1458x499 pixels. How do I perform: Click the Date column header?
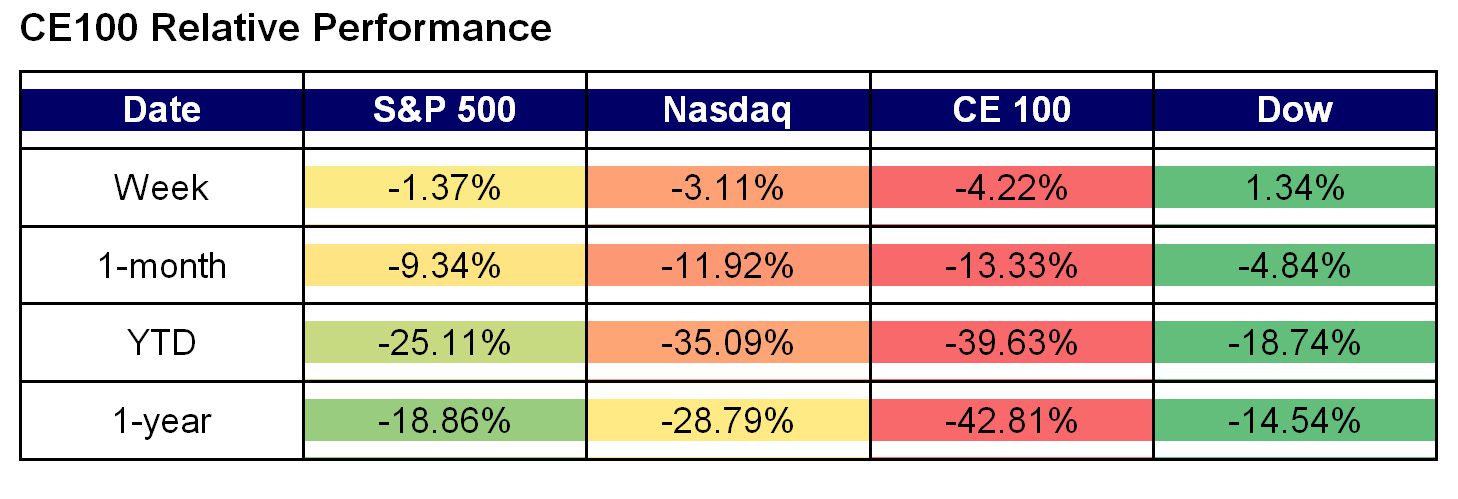(x=161, y=110)
